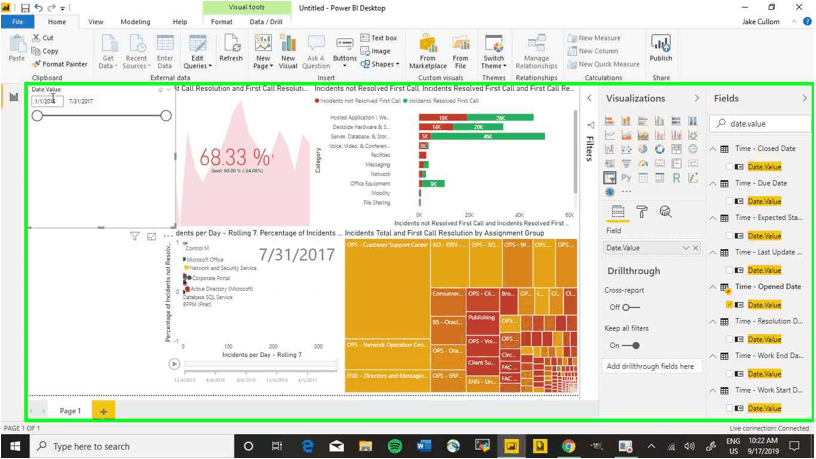The height and width of the screenshot is (459, 816).
Task: Open the Fields well tab icon
Action: click(x=618, y=212)
